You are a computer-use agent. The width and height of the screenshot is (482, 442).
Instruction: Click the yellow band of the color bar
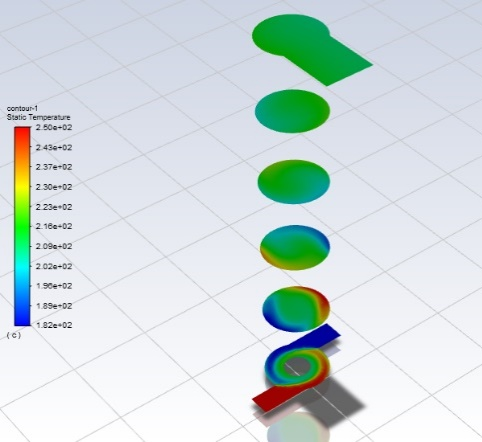pyautogui.click(x=22, y=187)
